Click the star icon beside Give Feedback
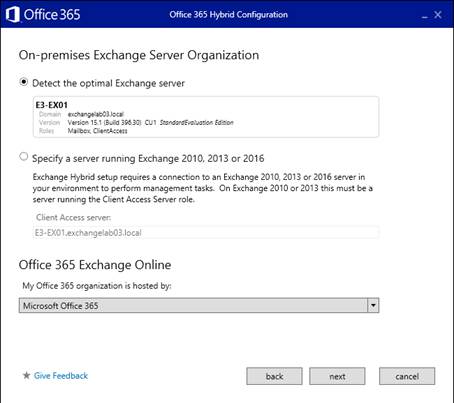Screen dimensions: 454x403 pos(26,376)
